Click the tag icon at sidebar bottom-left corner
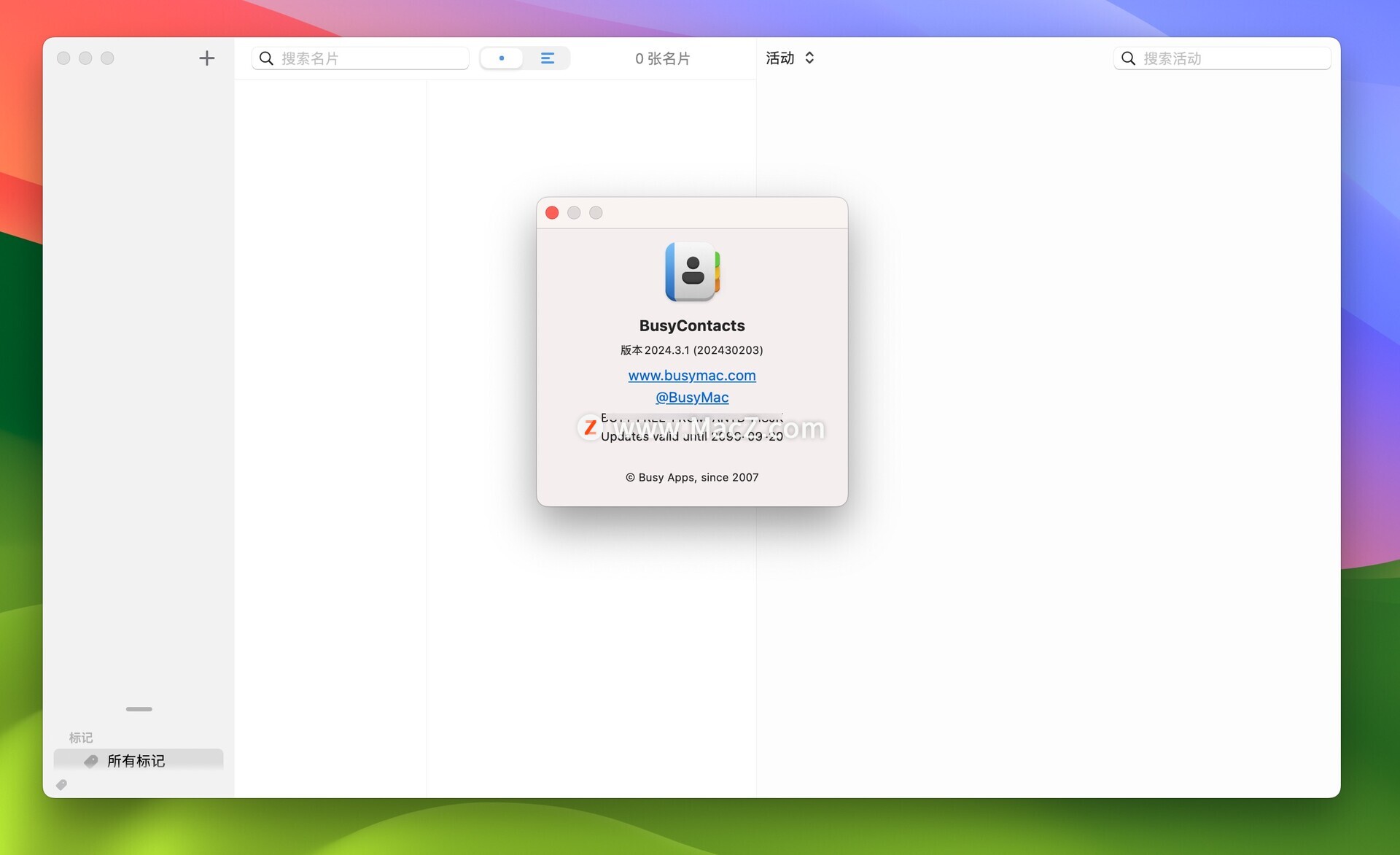Viewport: 1400px width, 855px height. (x=61, y=785)
